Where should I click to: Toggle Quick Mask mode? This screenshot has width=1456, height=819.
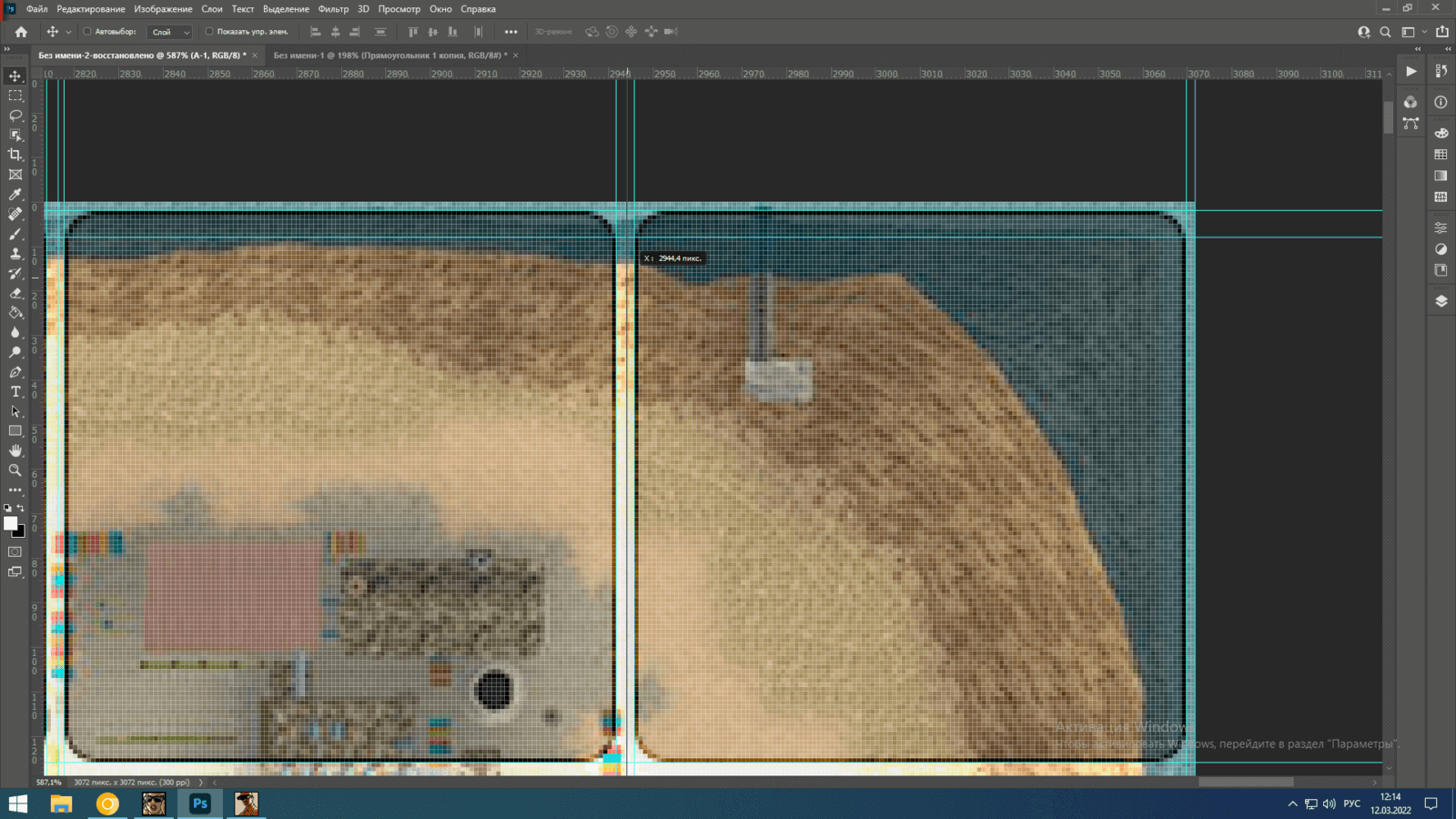(15, 551)
